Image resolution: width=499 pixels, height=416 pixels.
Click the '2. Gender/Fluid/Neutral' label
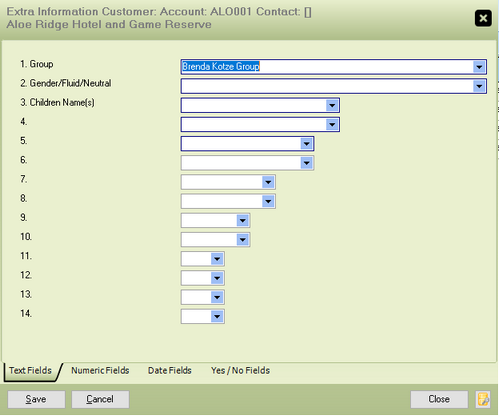point(66,83)
